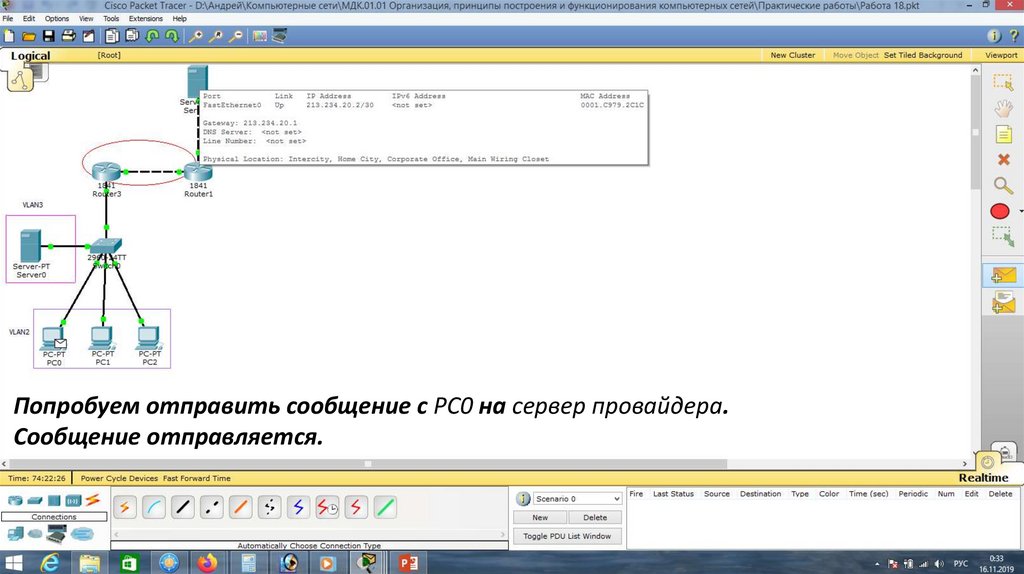Click Power Cycle Devices

pyautogui.click(x=119, y=478)
